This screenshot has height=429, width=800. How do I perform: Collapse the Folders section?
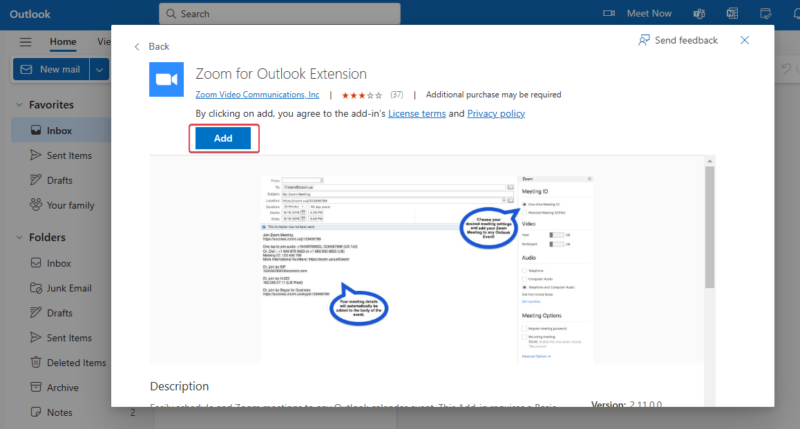[x=19, y=237]
